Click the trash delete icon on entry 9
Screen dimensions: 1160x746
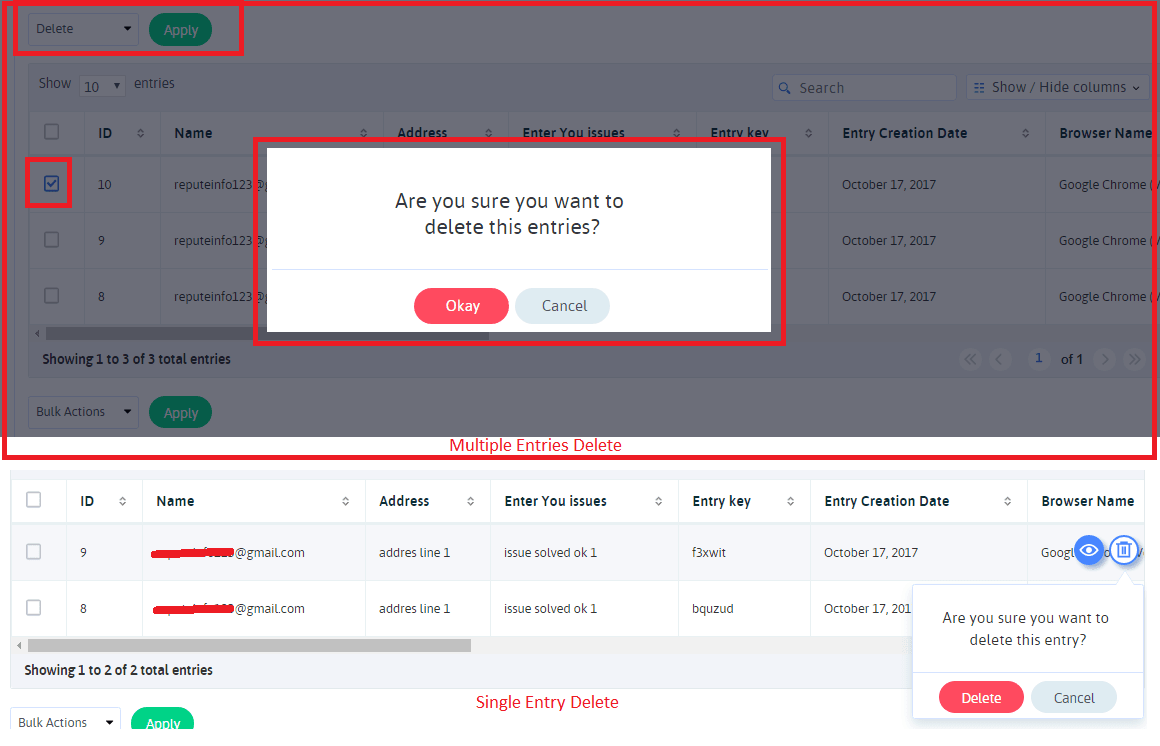pyautogui.click(x=1124, y=549)
